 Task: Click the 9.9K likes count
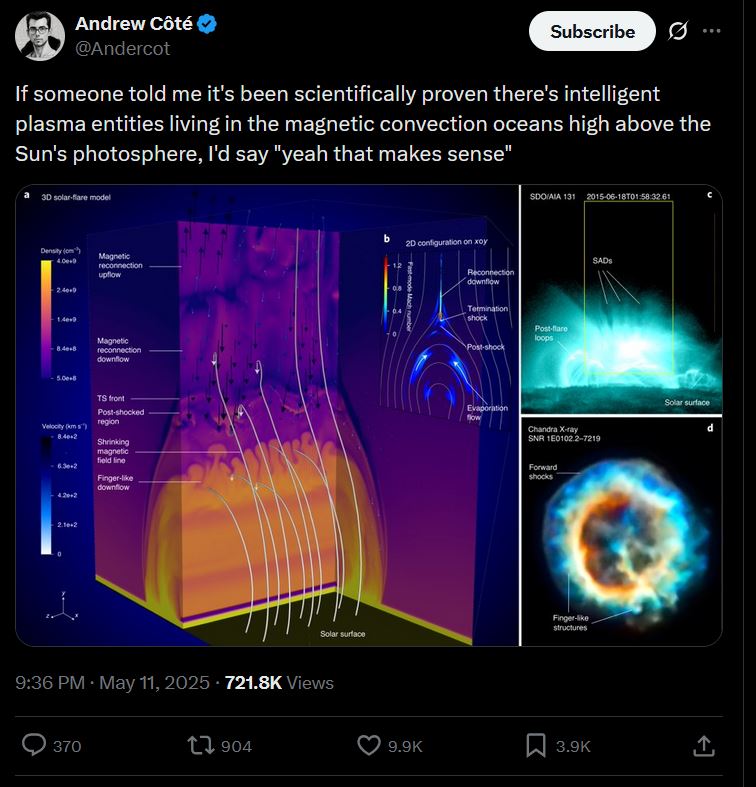405,746
